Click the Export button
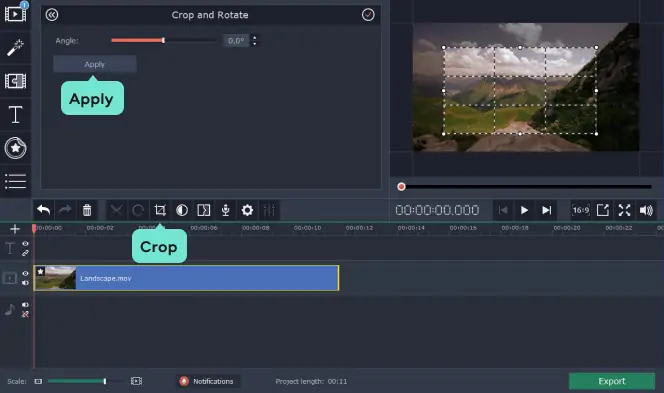Screen dimensions: 664x393 [x=612, y=381]
